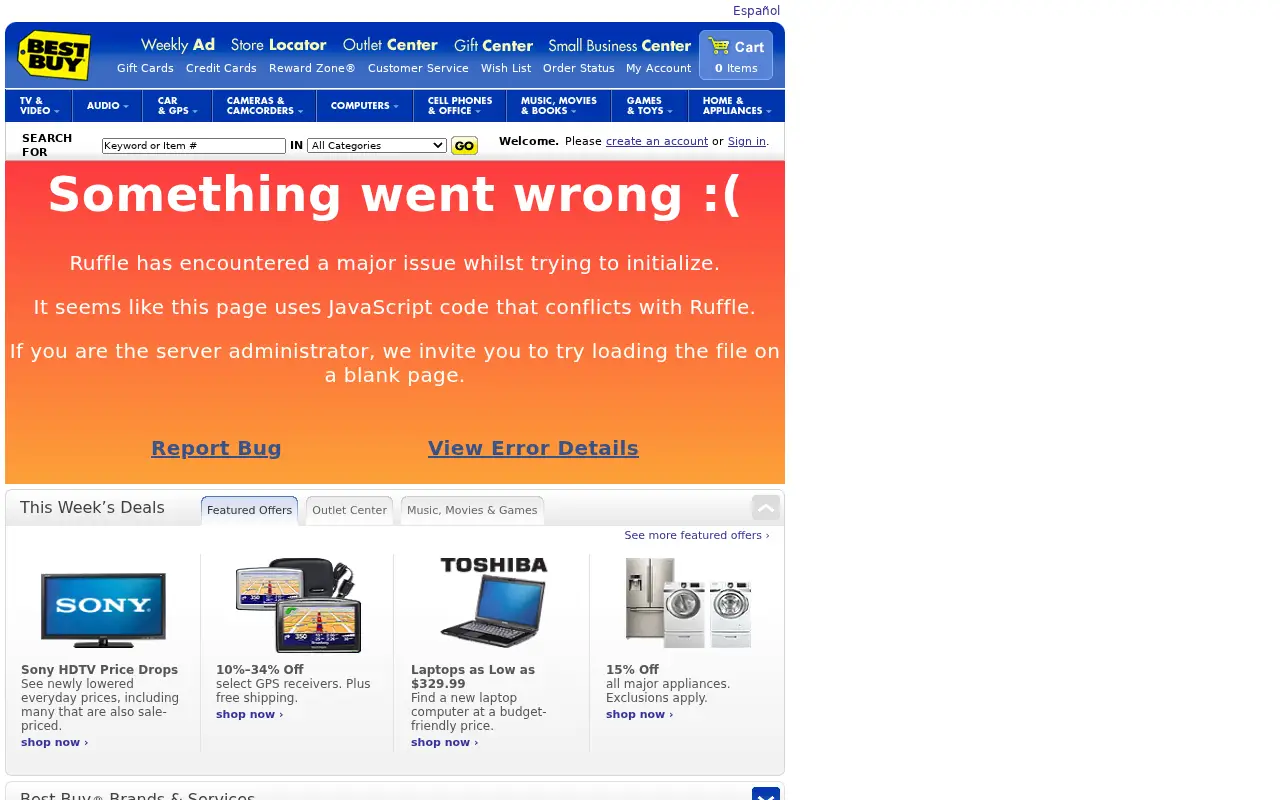Click the yellow GO search button

464,146
